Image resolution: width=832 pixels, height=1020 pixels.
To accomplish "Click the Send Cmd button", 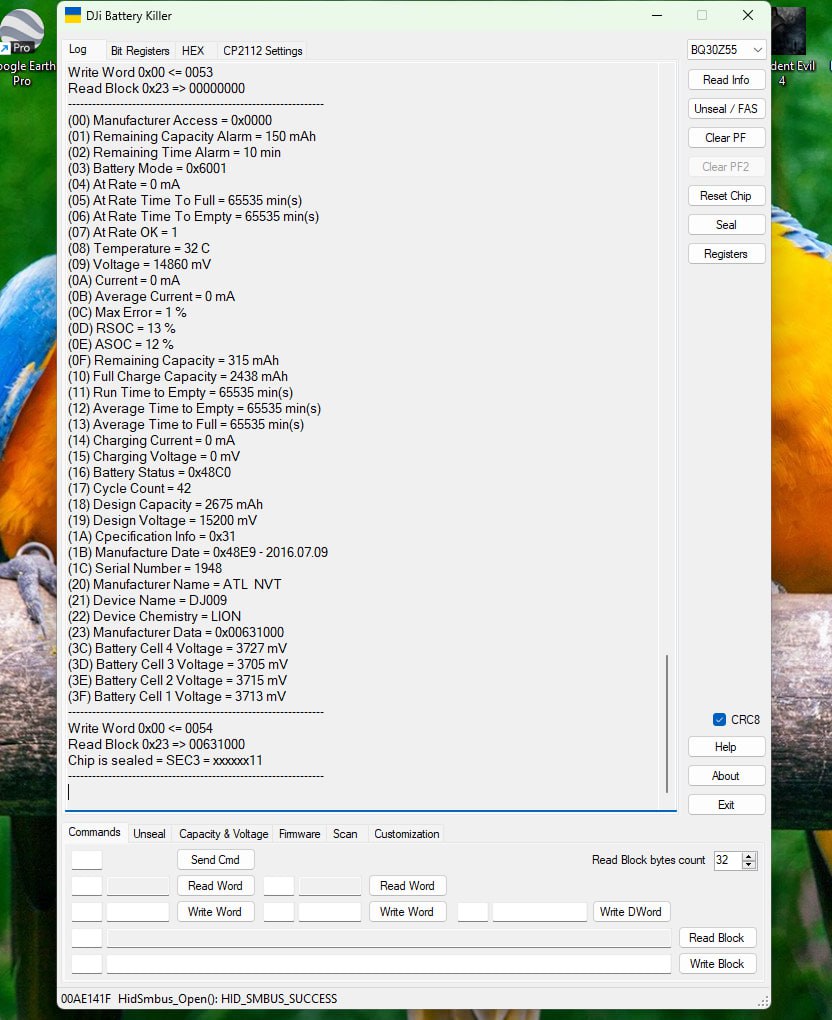I will click(215, 859).
